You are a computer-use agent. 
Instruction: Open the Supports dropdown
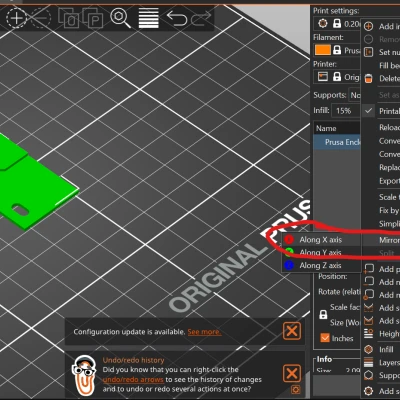click(355, 95)
